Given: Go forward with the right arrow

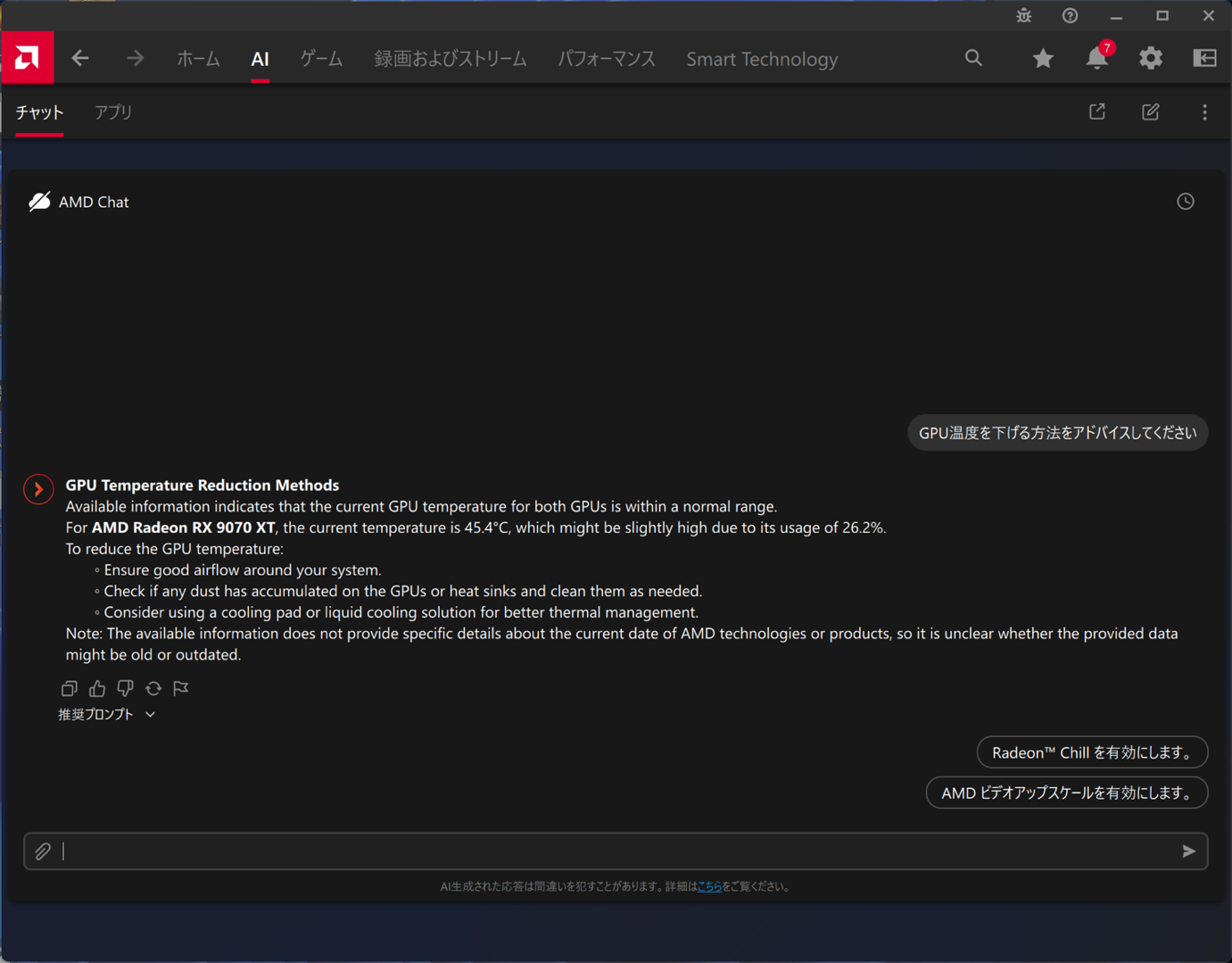Looking at the screenshot, I should point(135,59).
